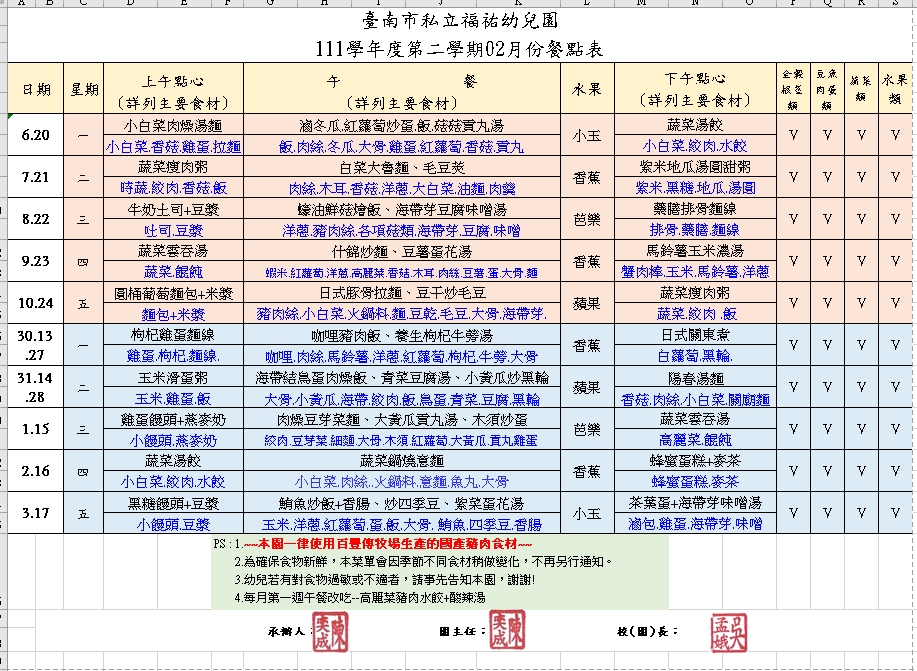This screenshot has width=917, height=671.
Task: Click the cell "枸杞雞蛋麵線"
Action: pos(174,335)
